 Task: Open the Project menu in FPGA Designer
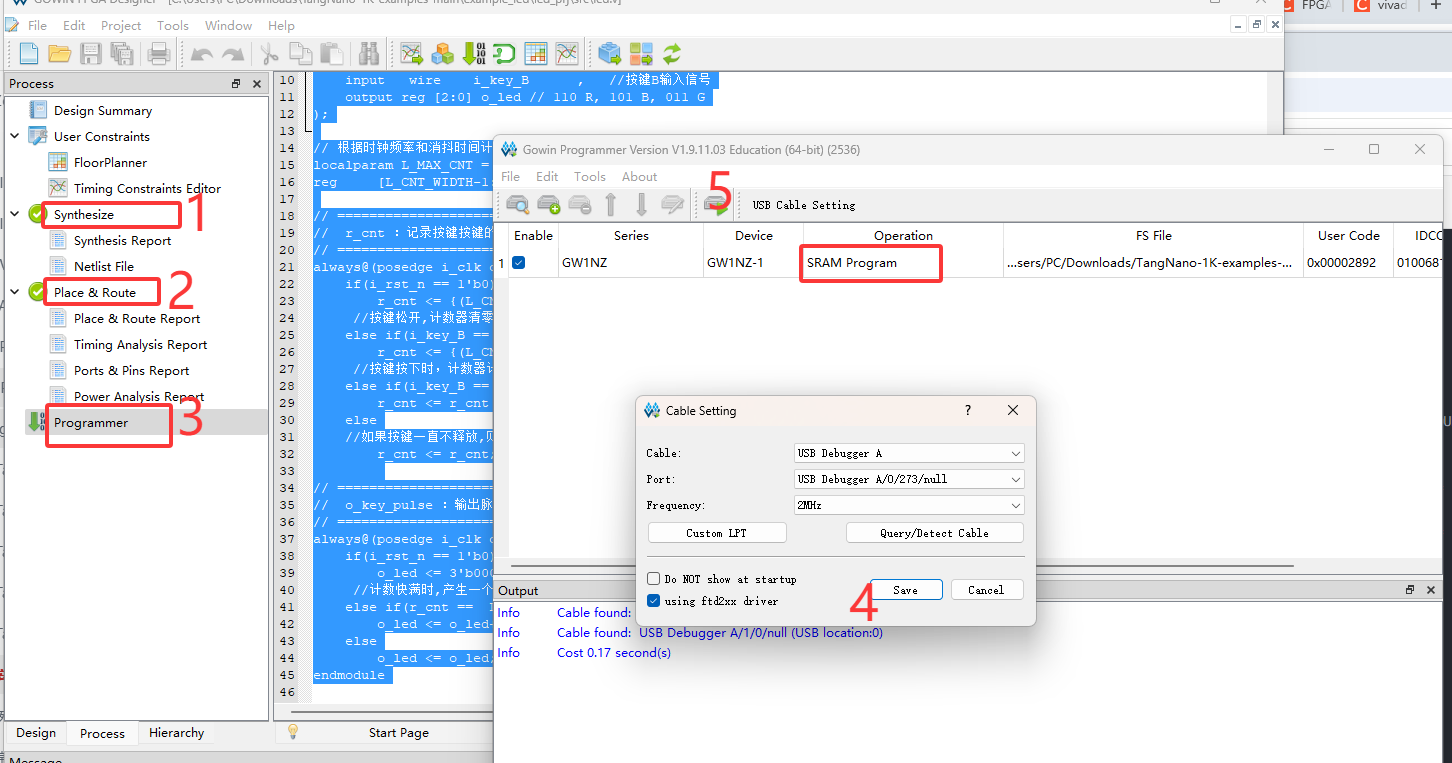click(121, 25)
